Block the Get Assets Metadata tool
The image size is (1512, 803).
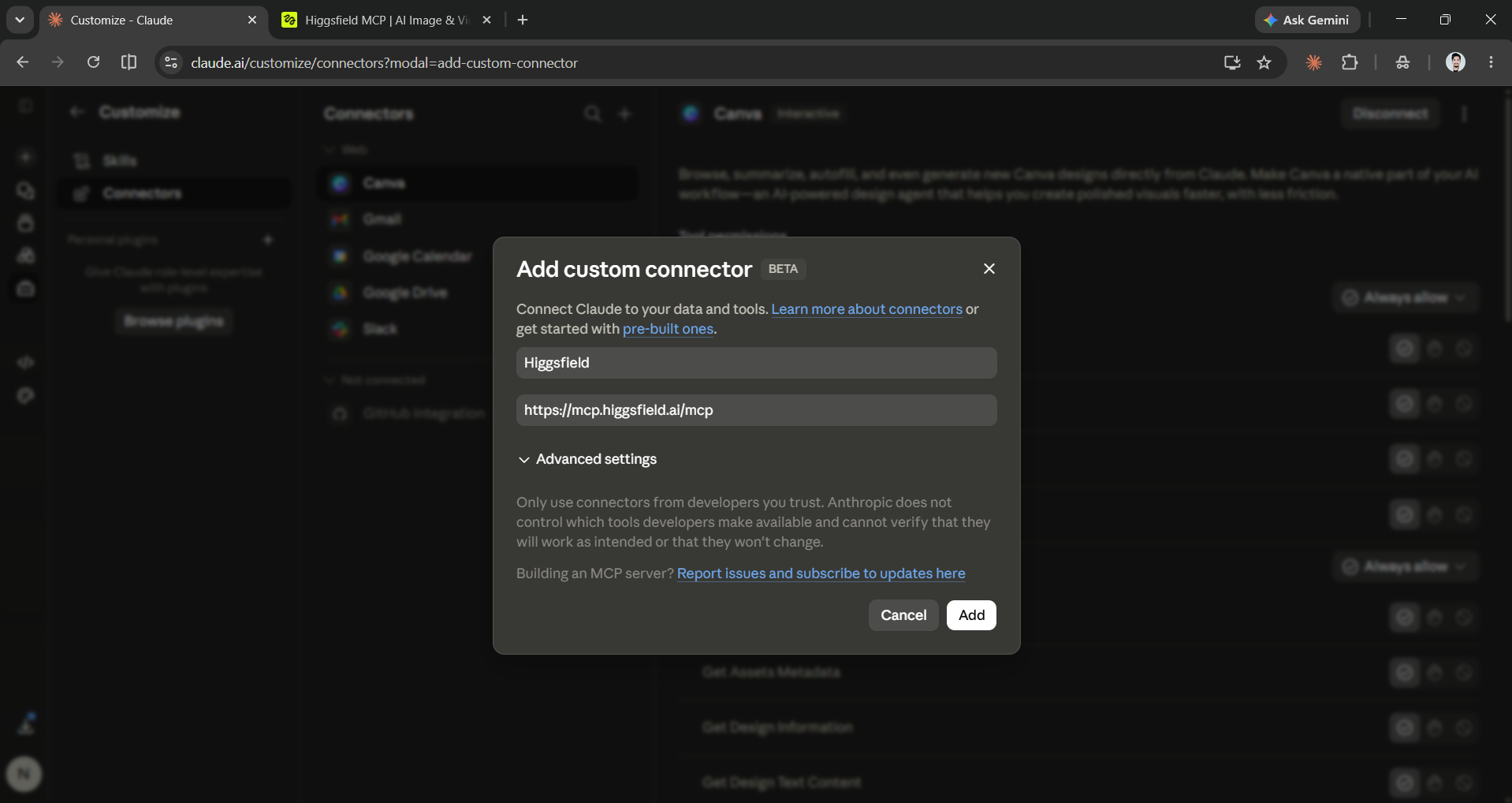[1463, 672]
